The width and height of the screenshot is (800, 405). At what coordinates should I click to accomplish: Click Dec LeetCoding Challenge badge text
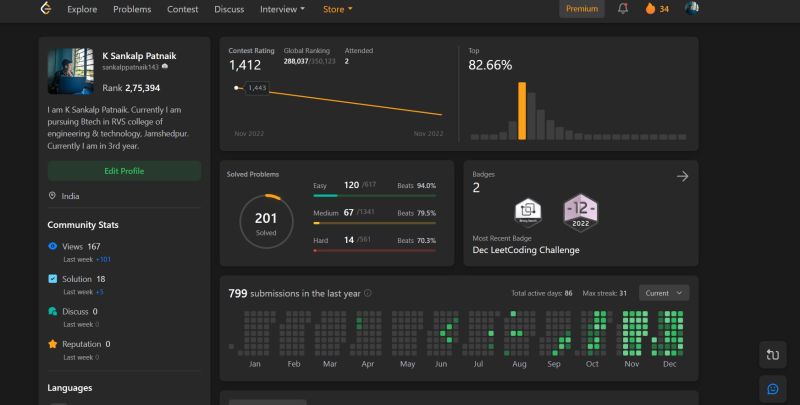(526, 250)
